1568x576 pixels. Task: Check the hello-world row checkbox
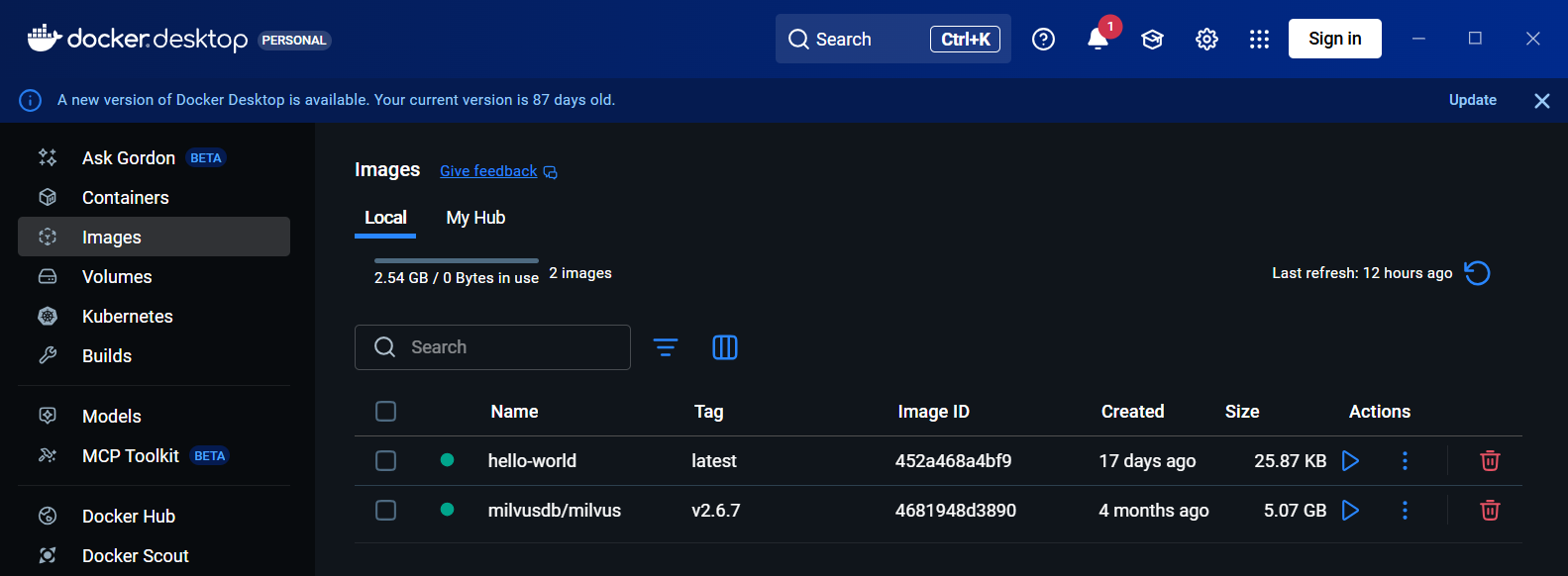point(386,461)
